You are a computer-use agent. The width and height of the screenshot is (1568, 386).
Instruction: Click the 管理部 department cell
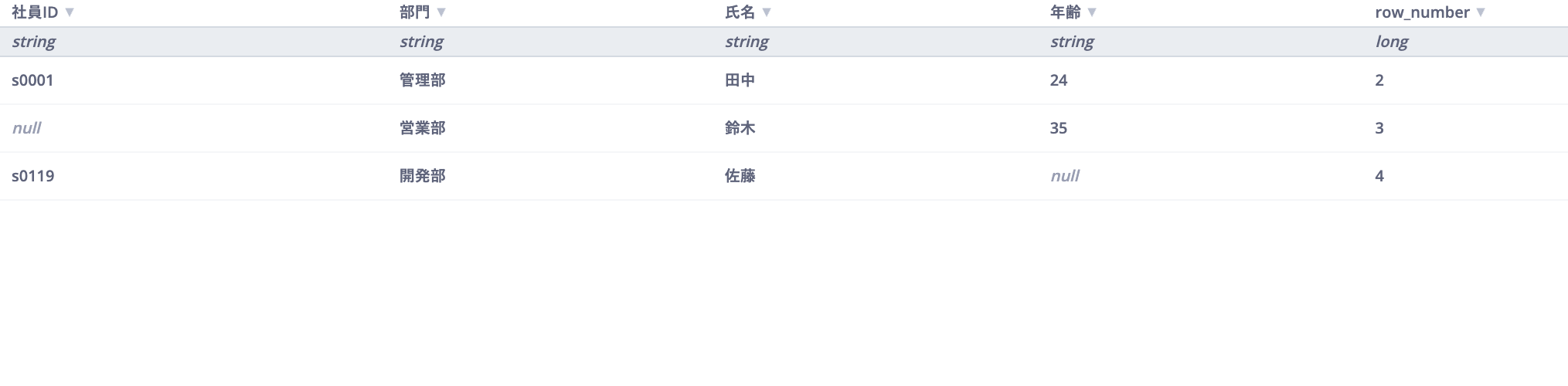click(422, 80)
